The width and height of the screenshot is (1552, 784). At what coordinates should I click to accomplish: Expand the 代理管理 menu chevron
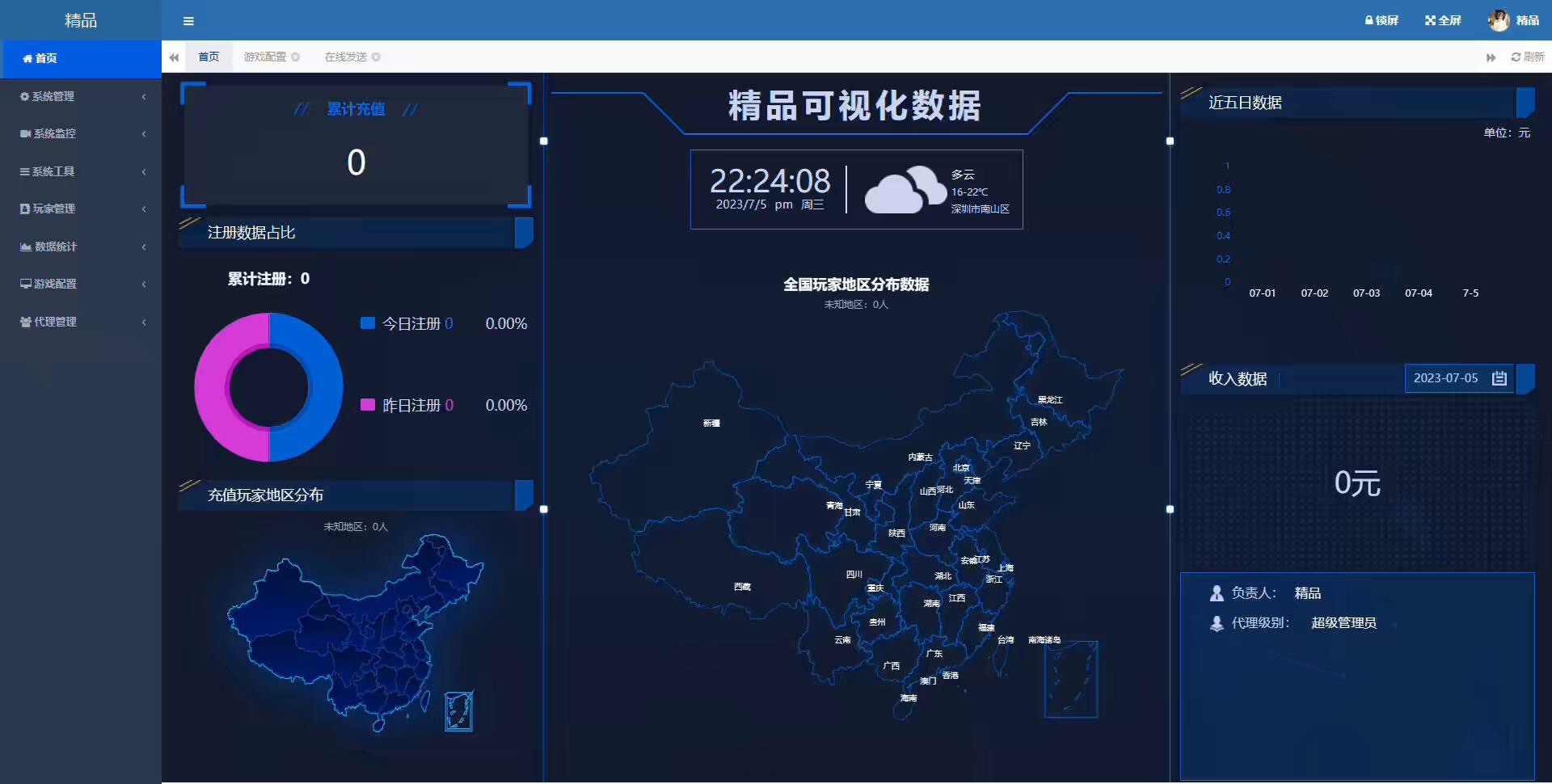pos(144,322)
